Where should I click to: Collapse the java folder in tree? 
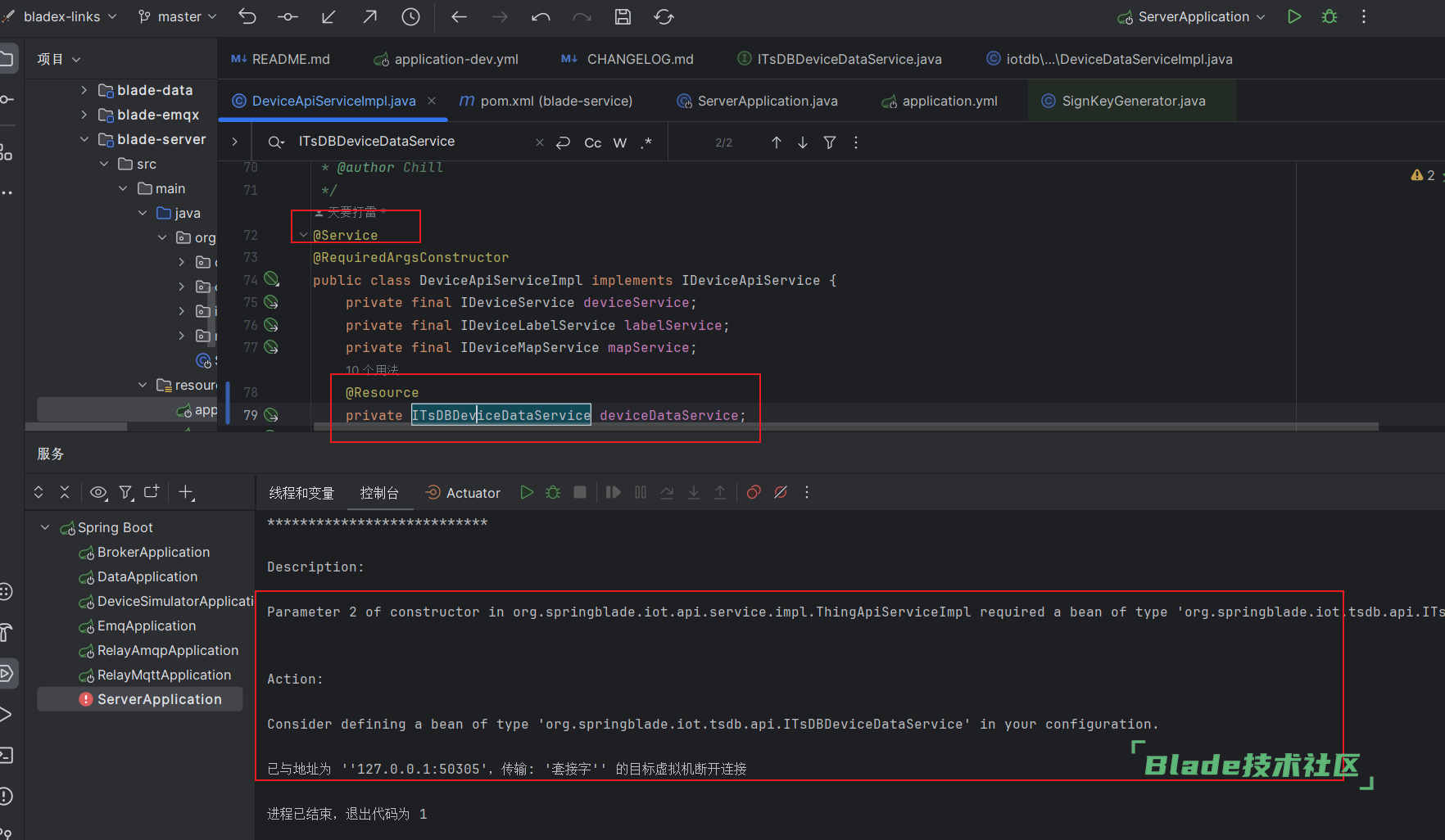143,213
